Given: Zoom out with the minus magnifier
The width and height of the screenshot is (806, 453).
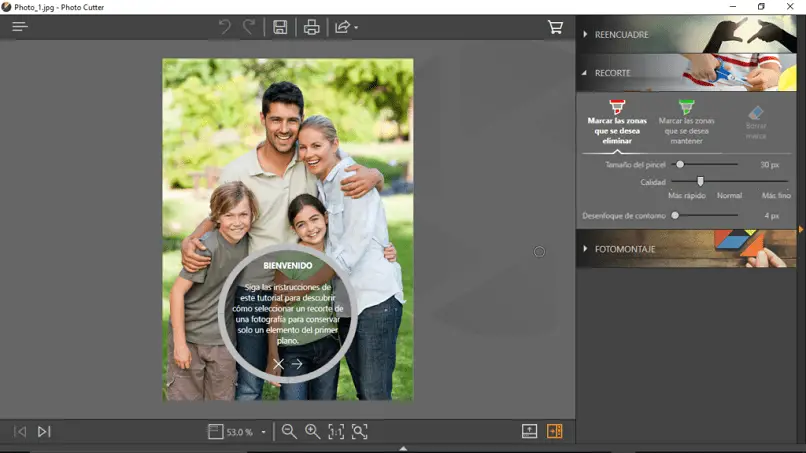Looking at the screenshot, I should 289,431.
